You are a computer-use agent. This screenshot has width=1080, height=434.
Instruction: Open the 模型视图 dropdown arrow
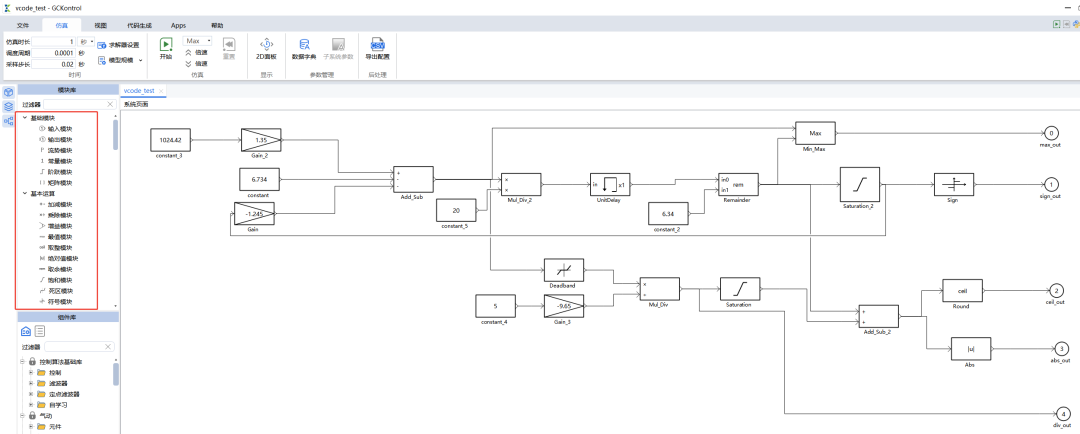pos(140,60)
